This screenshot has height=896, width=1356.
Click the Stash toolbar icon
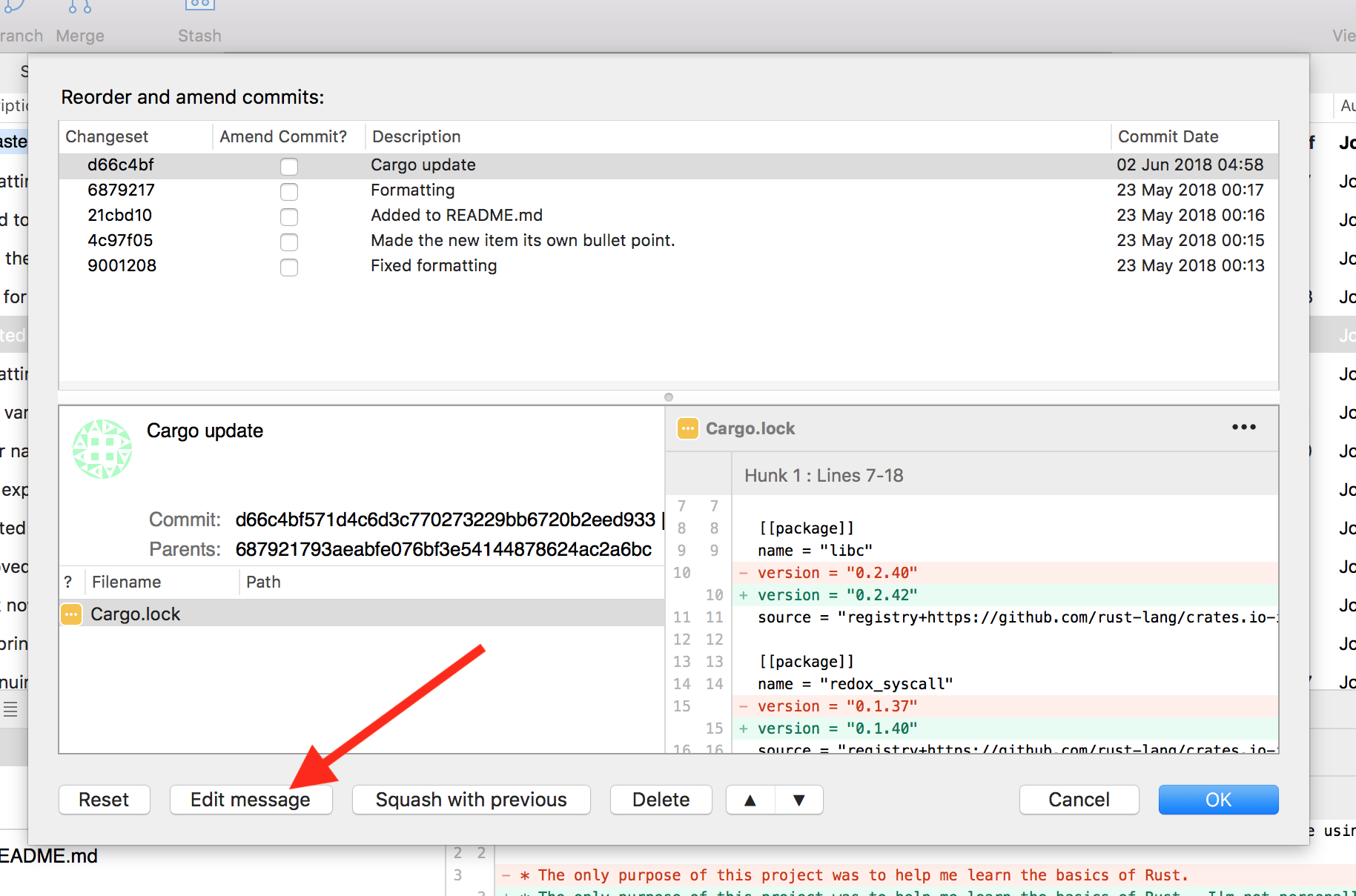point(199,7)
